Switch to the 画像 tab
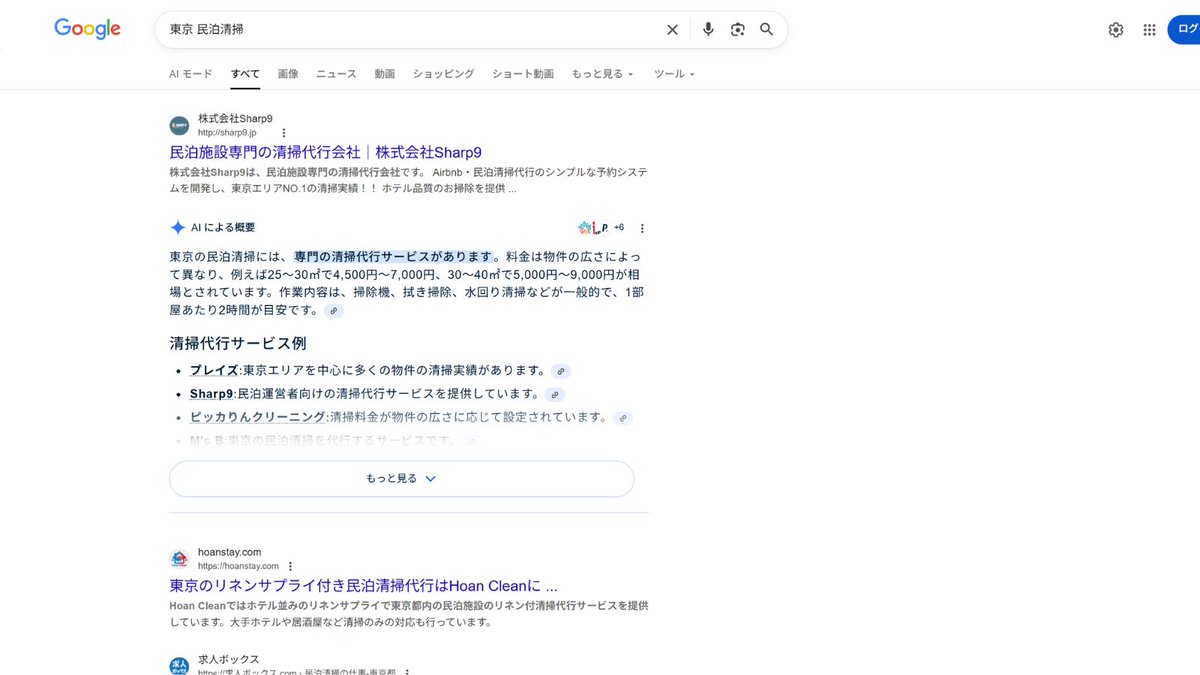 coord(288,74)
